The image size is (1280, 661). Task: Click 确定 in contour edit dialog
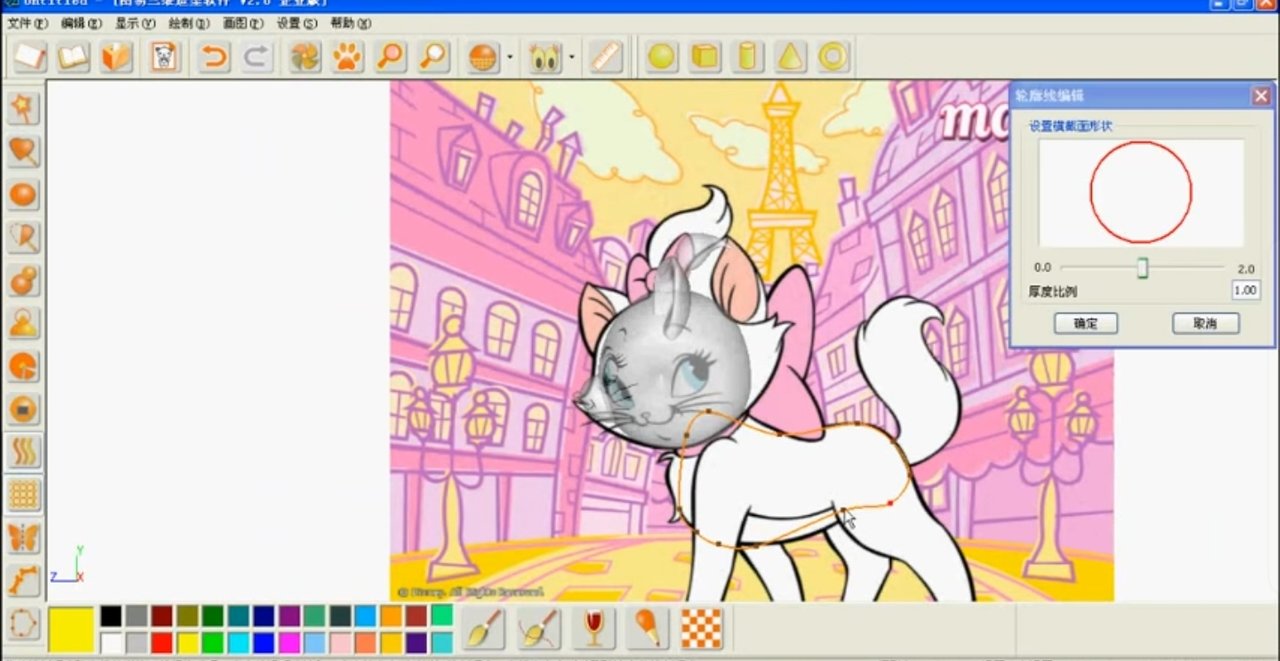click(x=1086, y=323)
